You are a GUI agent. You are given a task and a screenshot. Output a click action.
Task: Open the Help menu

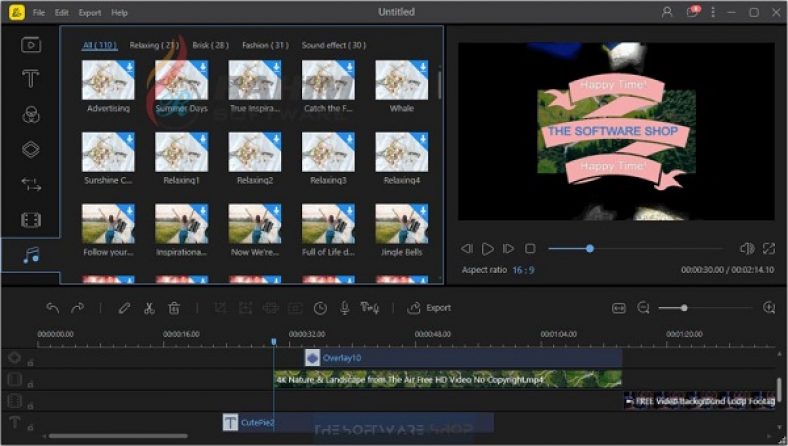point(119,13)
